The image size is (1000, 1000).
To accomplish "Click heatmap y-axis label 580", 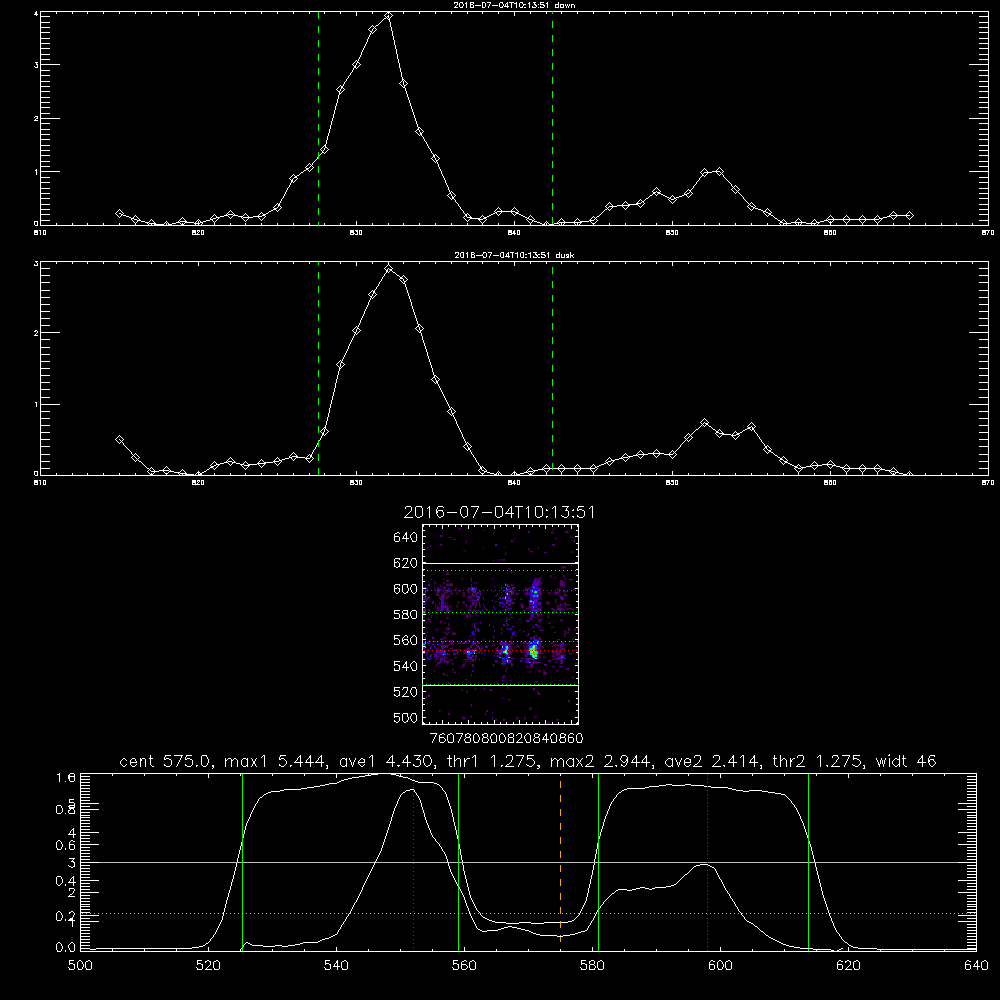I will point(406,615).
